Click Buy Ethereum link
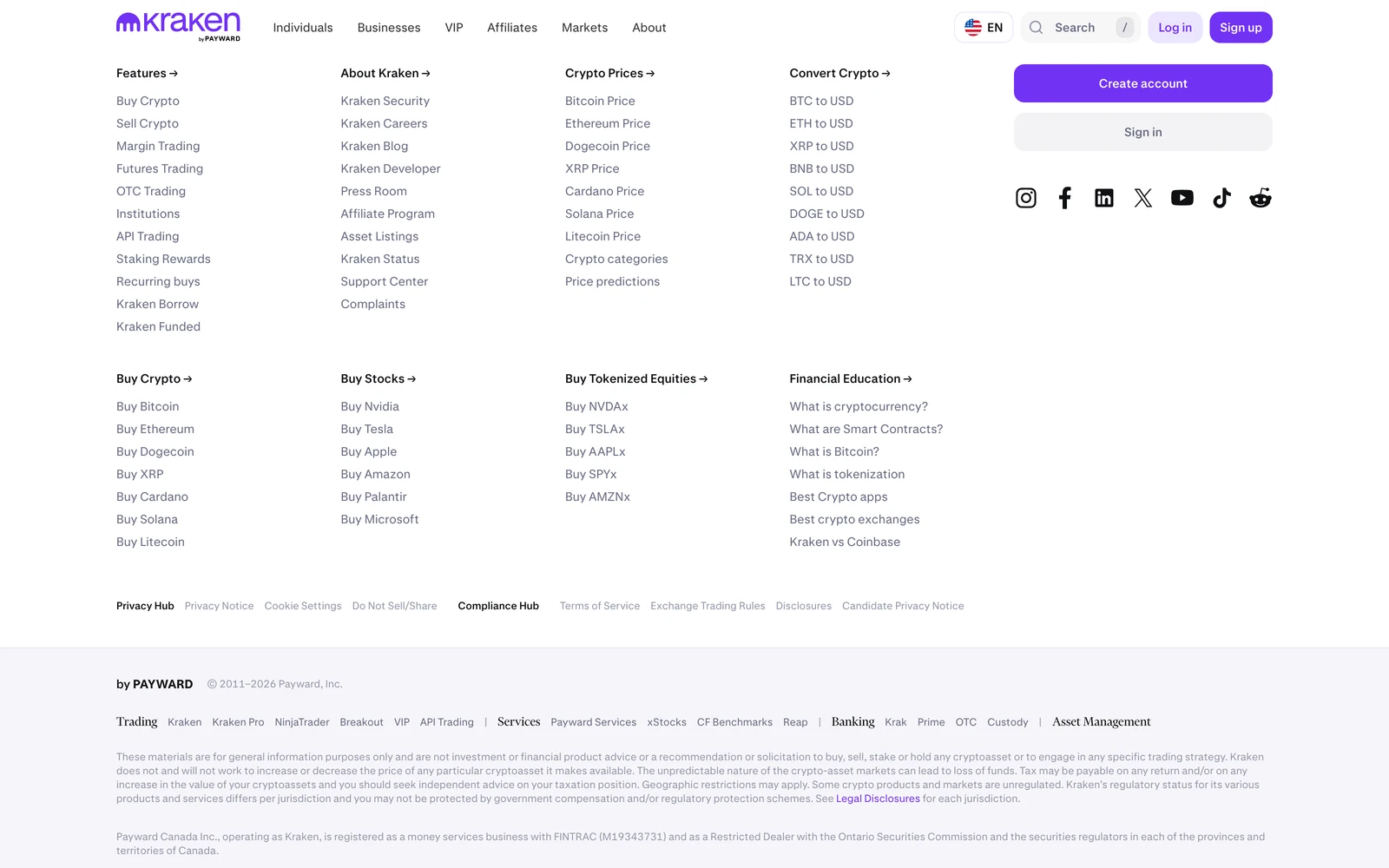 point(155,429)
